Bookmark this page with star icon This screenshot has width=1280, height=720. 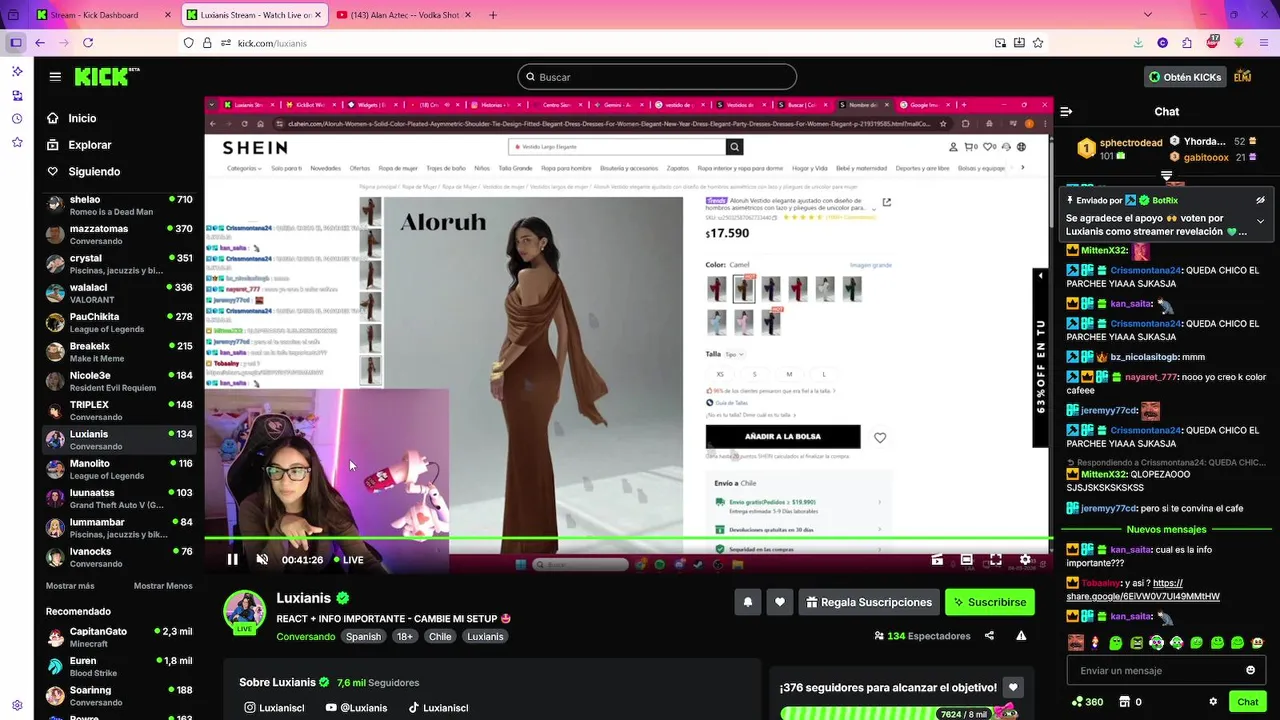coord(1038,43)
